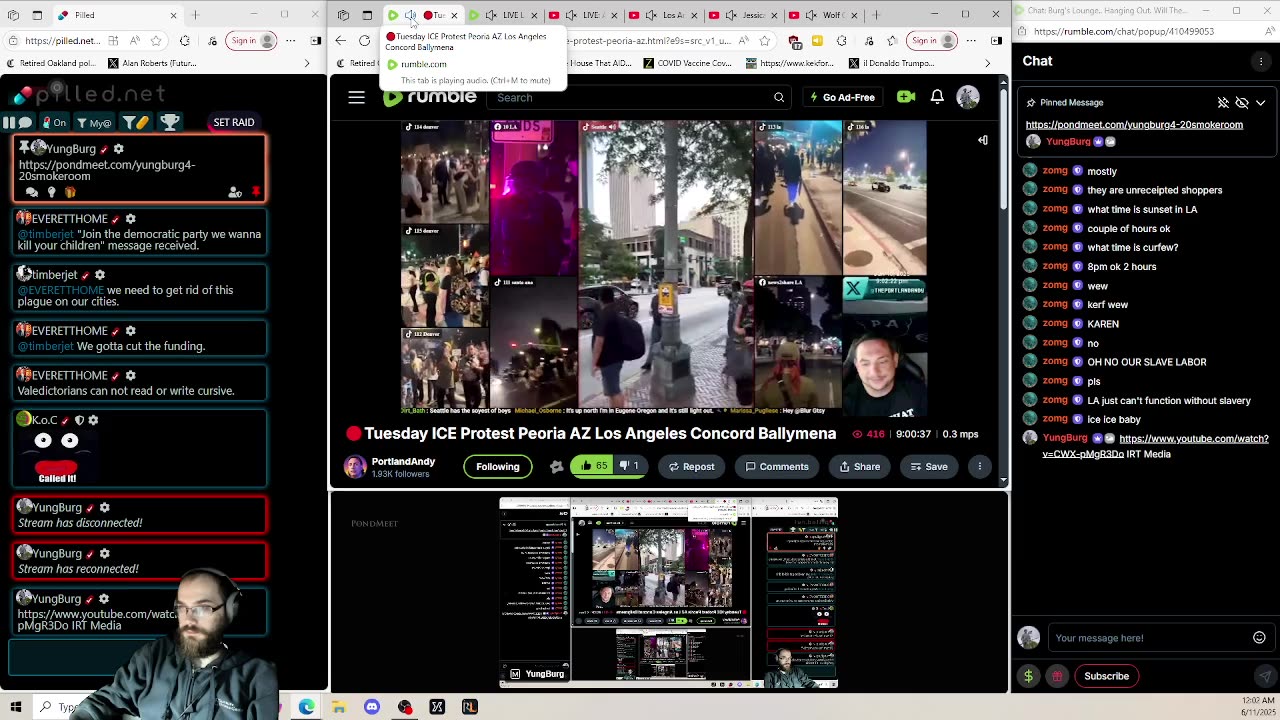This screenshot has width=1280, height=720.
Task: Open Discord from the taskbar
Action: [372, 707]
